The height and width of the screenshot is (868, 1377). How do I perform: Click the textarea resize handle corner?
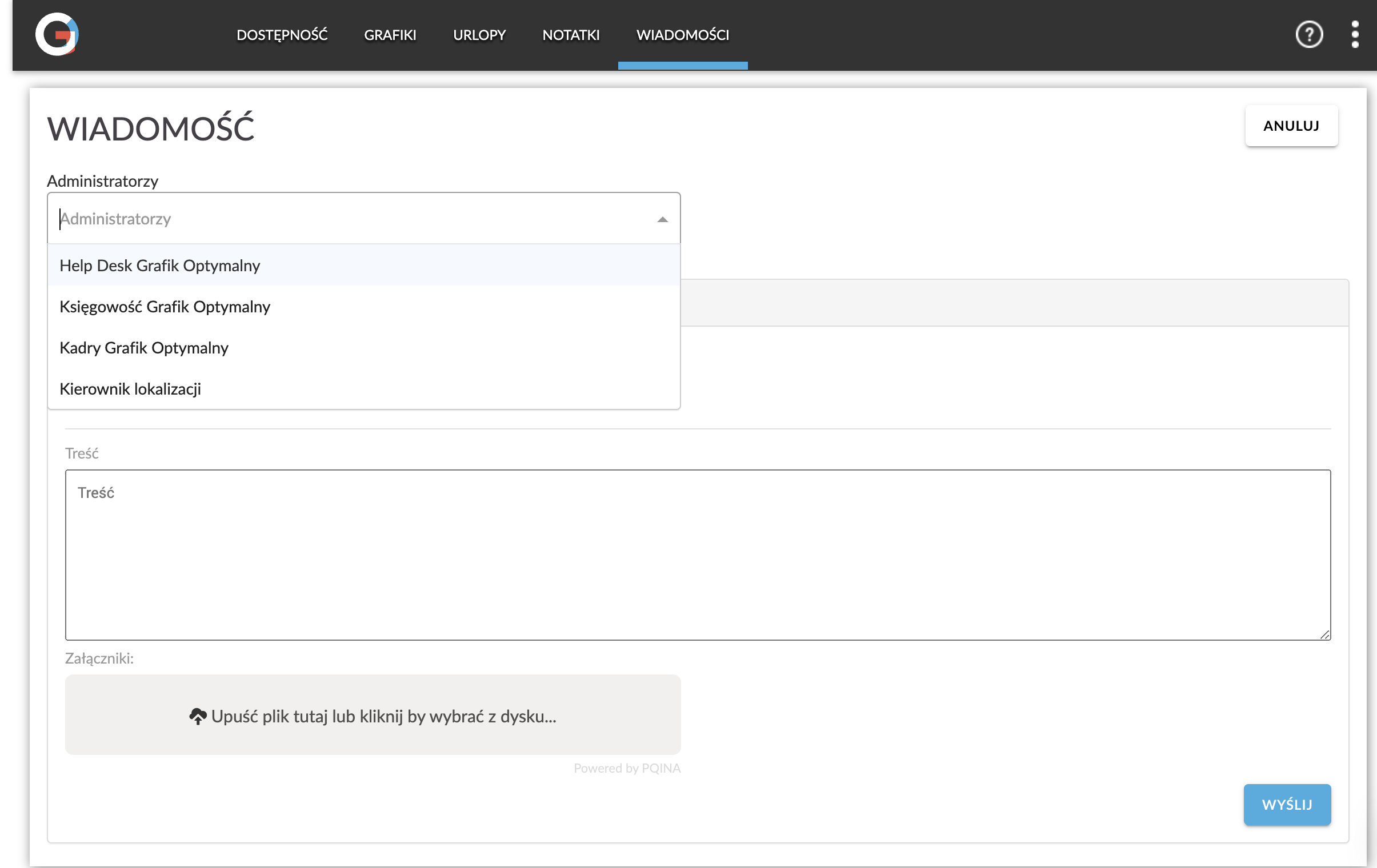click(1324, 634)
